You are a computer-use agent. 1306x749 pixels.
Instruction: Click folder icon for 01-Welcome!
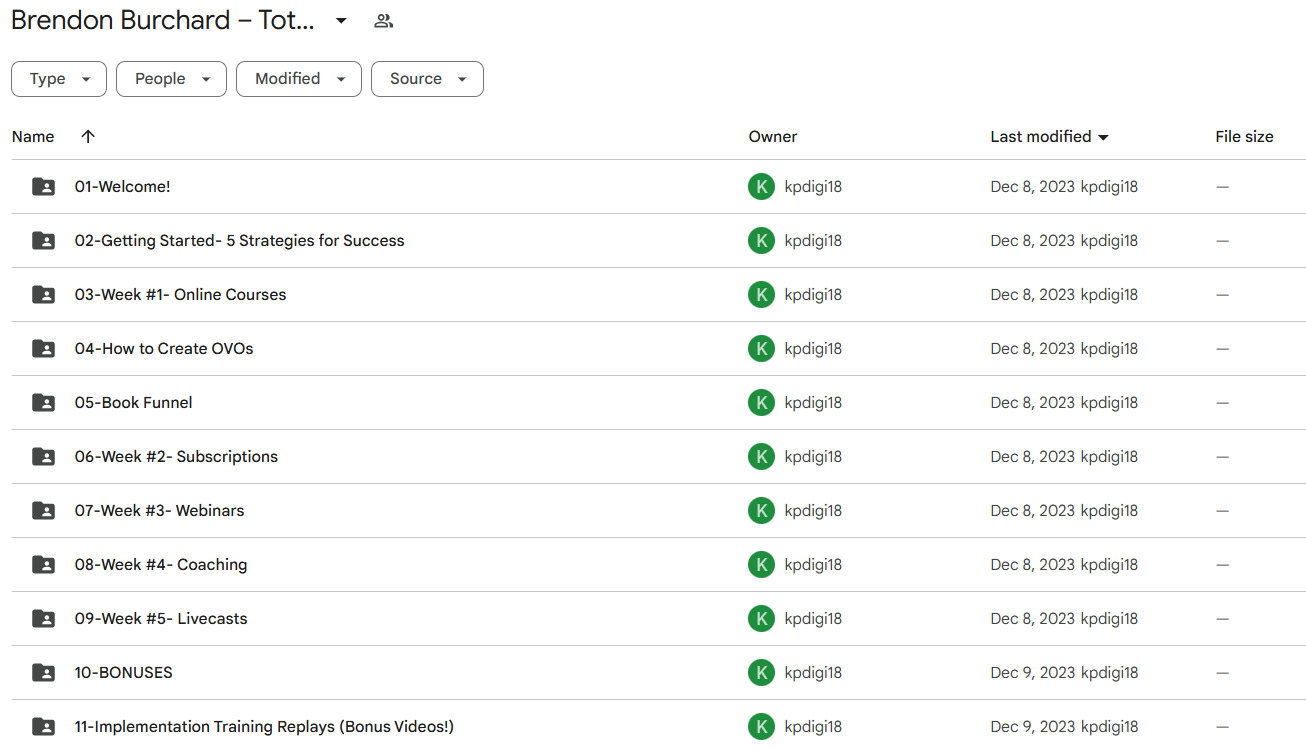point(44,187)
